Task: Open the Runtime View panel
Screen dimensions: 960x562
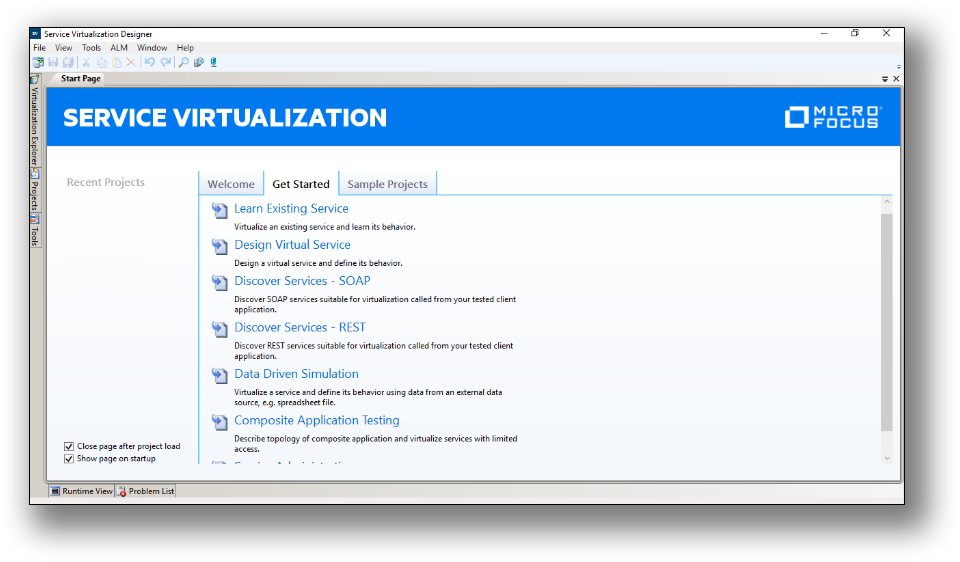Action: [81, 491]
